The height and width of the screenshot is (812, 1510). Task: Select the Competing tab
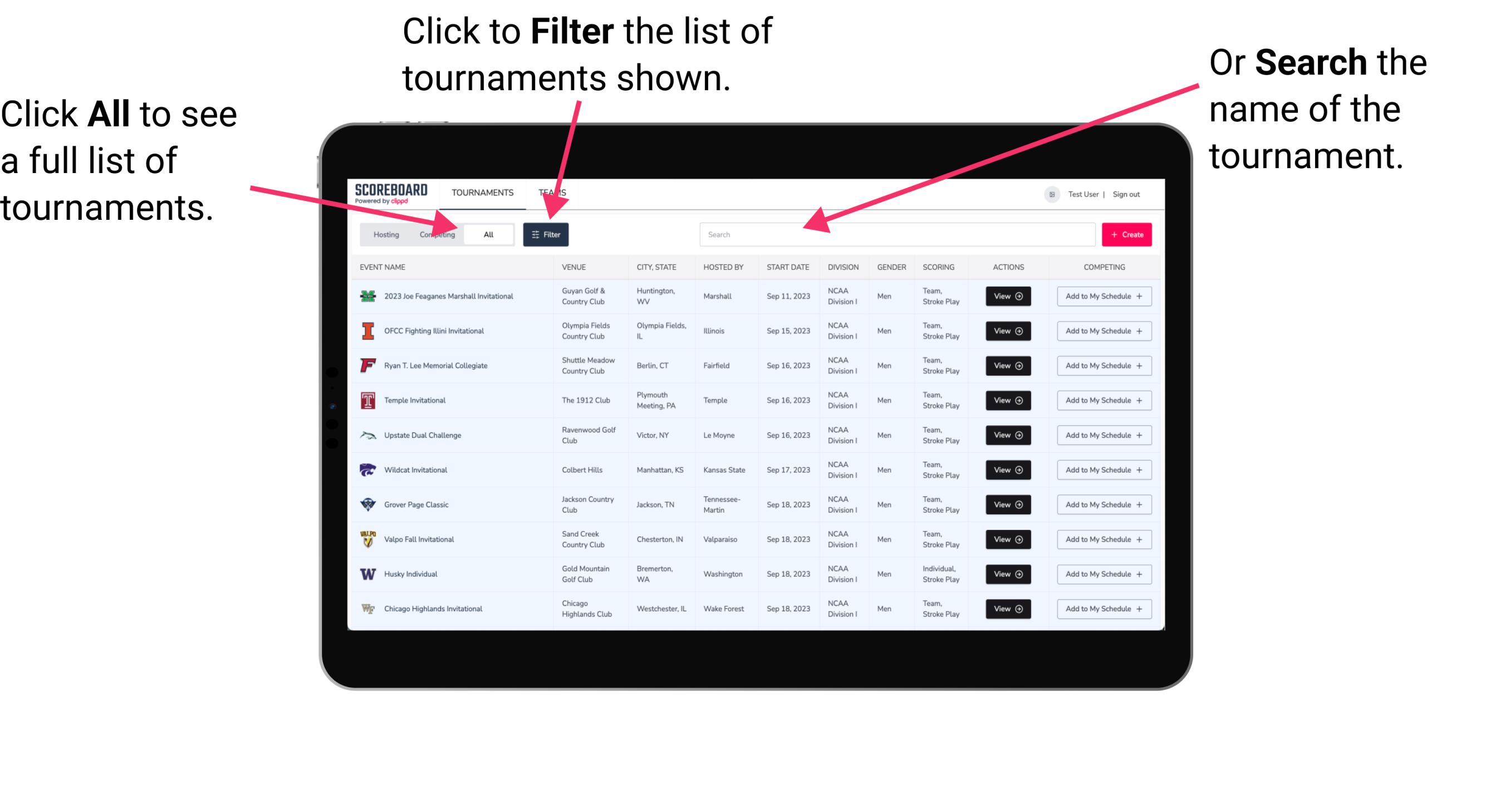(437, 234)
